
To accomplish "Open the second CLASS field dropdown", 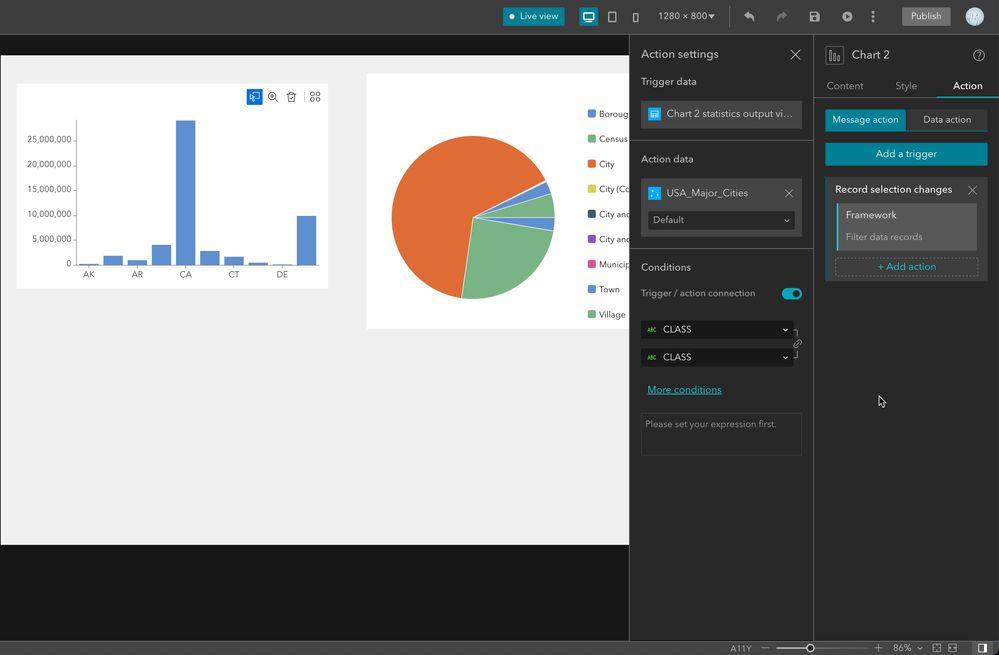I will (717, 357).
